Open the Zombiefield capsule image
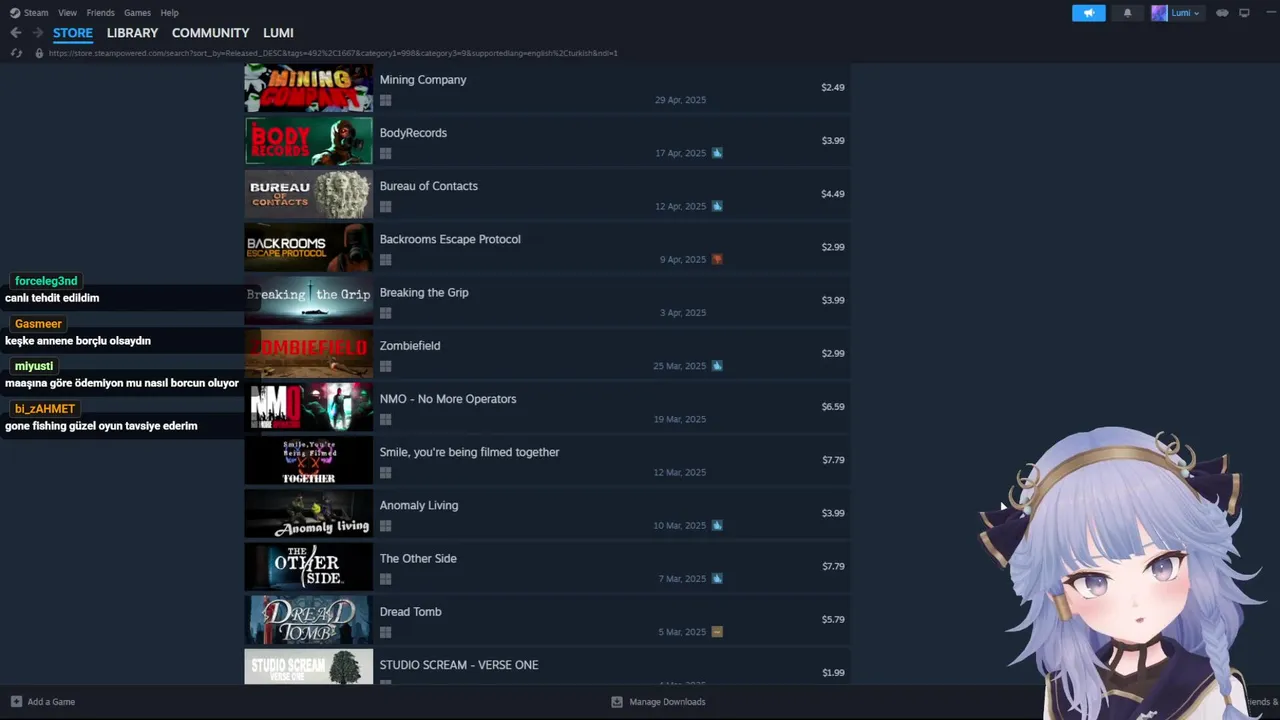The height and width of the screenshot is (720, 1280). (309, 354)
